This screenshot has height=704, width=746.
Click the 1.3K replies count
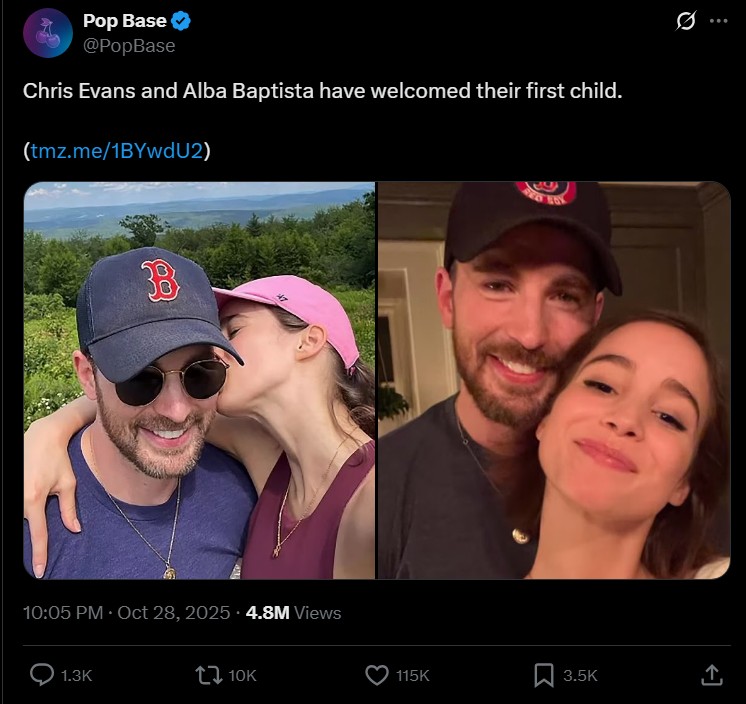77,676
